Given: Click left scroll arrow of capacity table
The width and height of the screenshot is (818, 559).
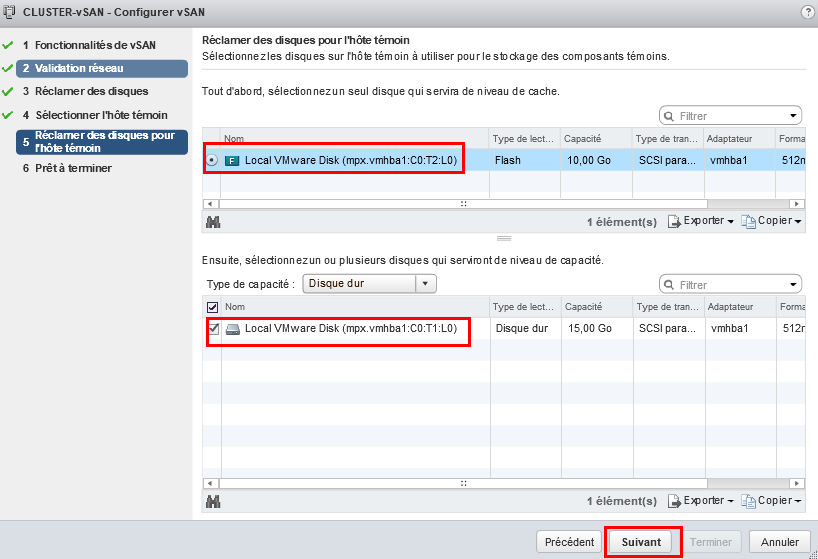Looking at the screenshot, I should [x=210, y=483].
